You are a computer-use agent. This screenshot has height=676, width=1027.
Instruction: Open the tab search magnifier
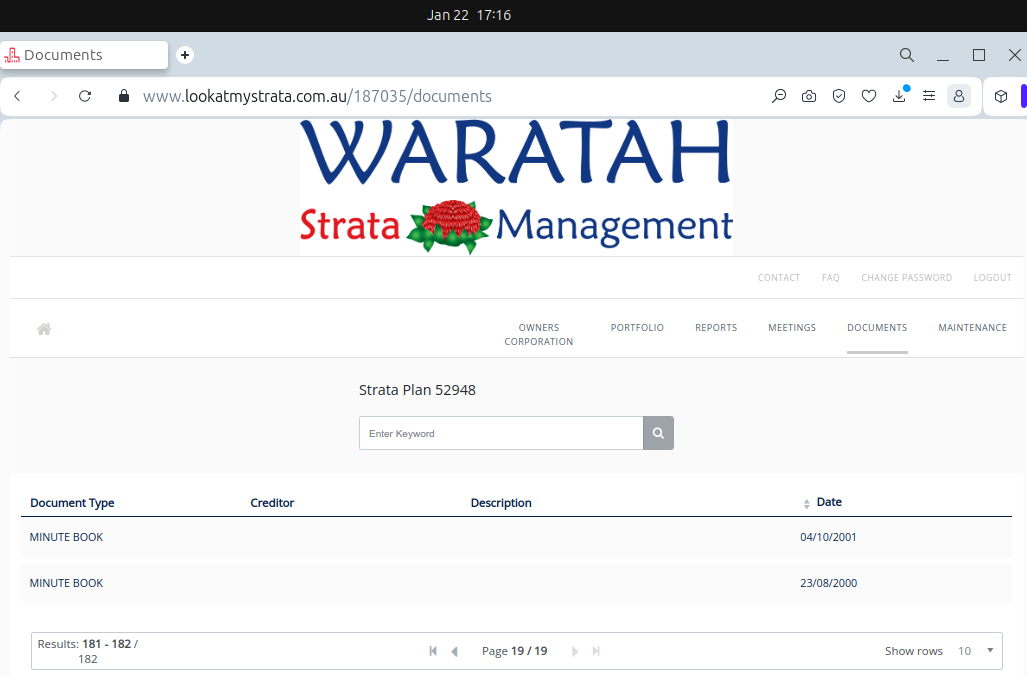pyautogui.click(x=906, y=55)
